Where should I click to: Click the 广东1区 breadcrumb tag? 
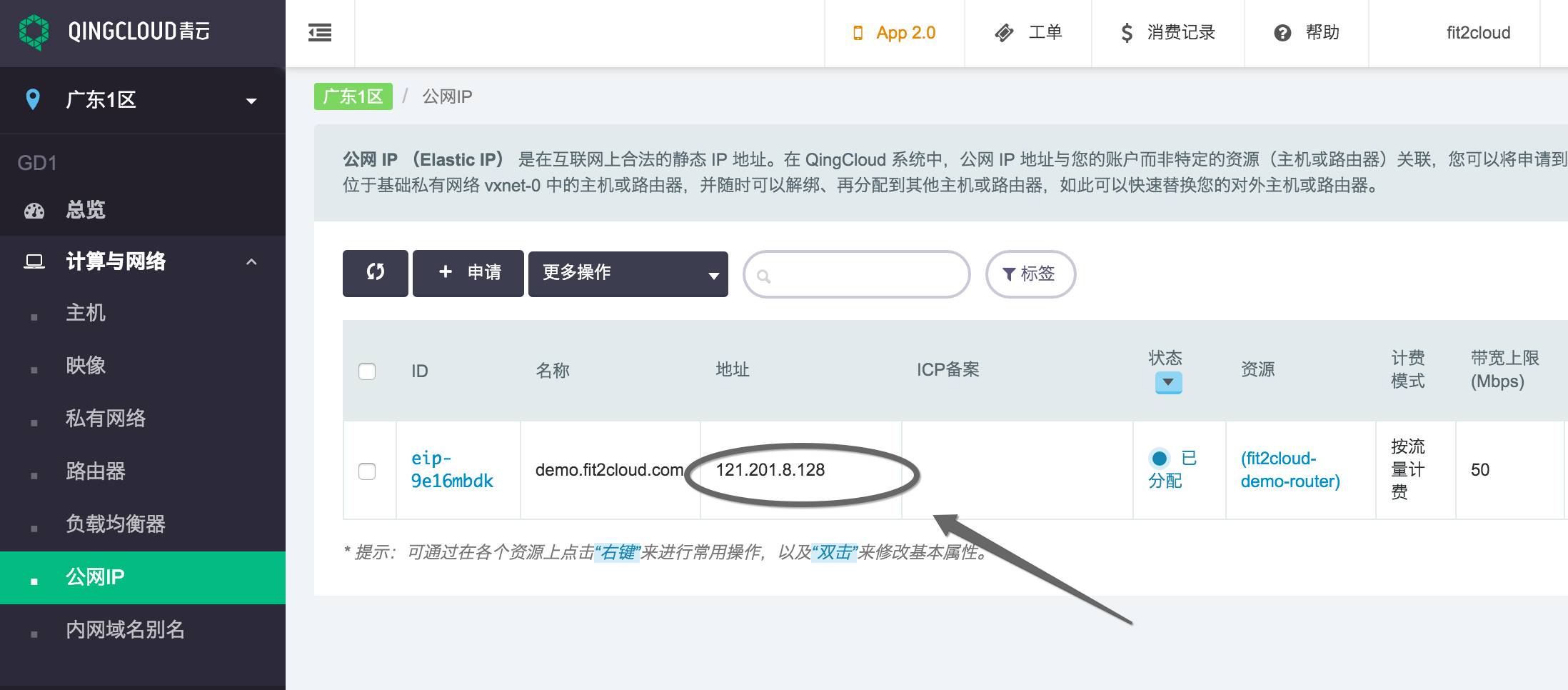(x=353, y=96)
